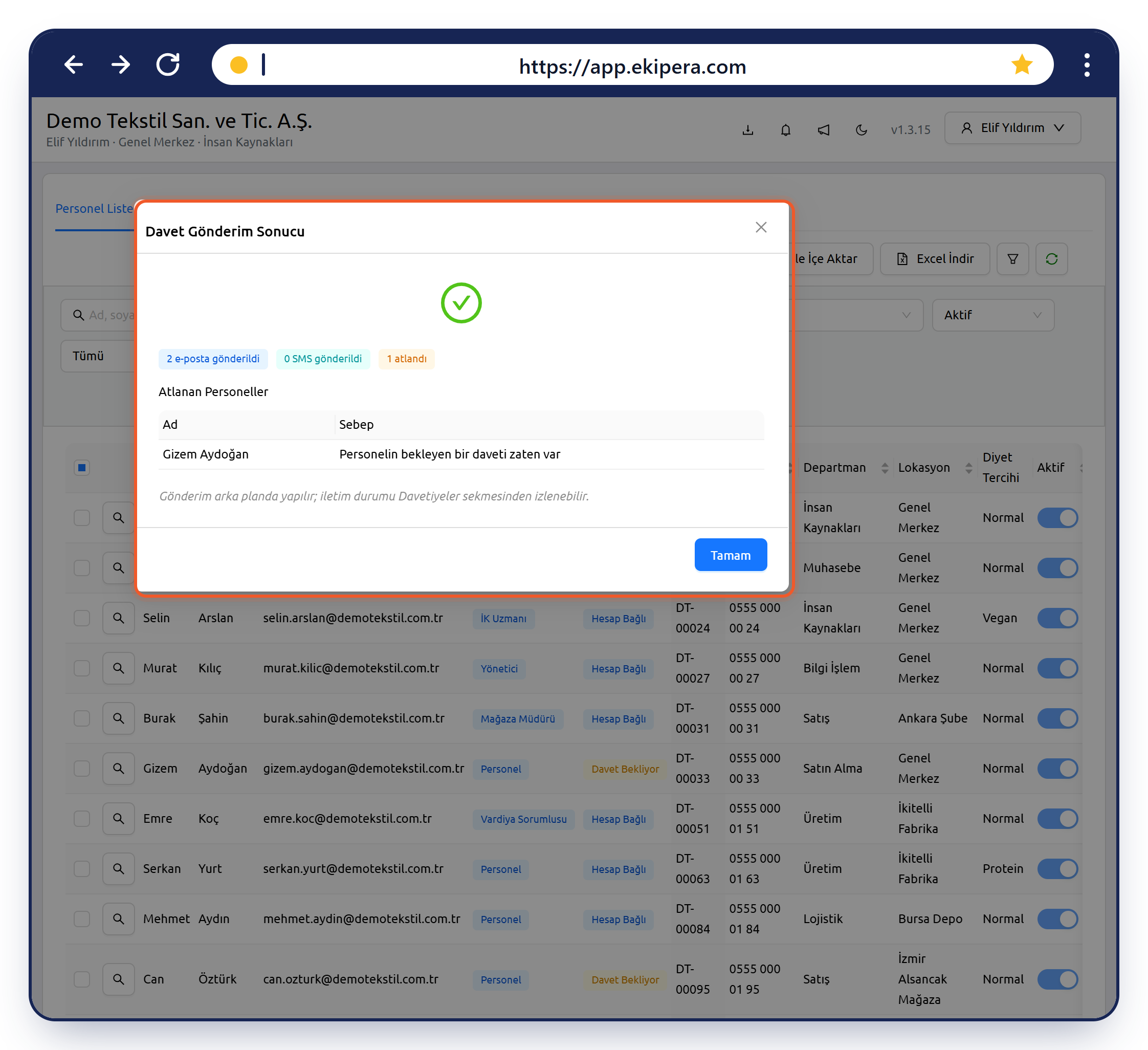Viewport: 1148px width, 1050px height.
Task: Check the row checkbox for Burak Şahin
Action: [82, 718]
